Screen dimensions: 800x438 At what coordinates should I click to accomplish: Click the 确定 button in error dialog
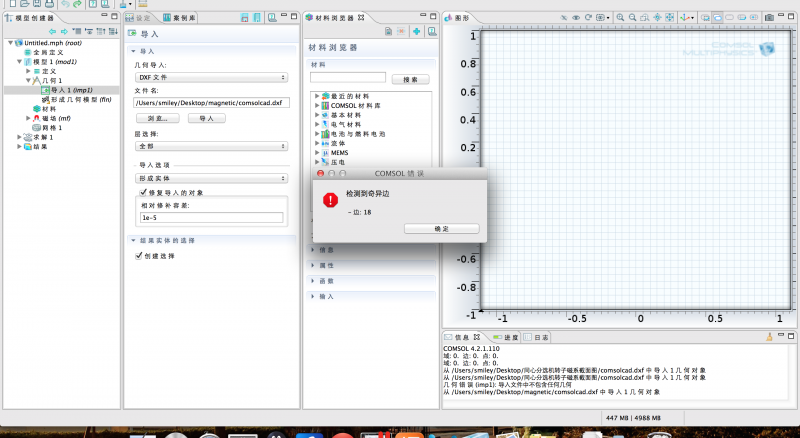[442, 229]
